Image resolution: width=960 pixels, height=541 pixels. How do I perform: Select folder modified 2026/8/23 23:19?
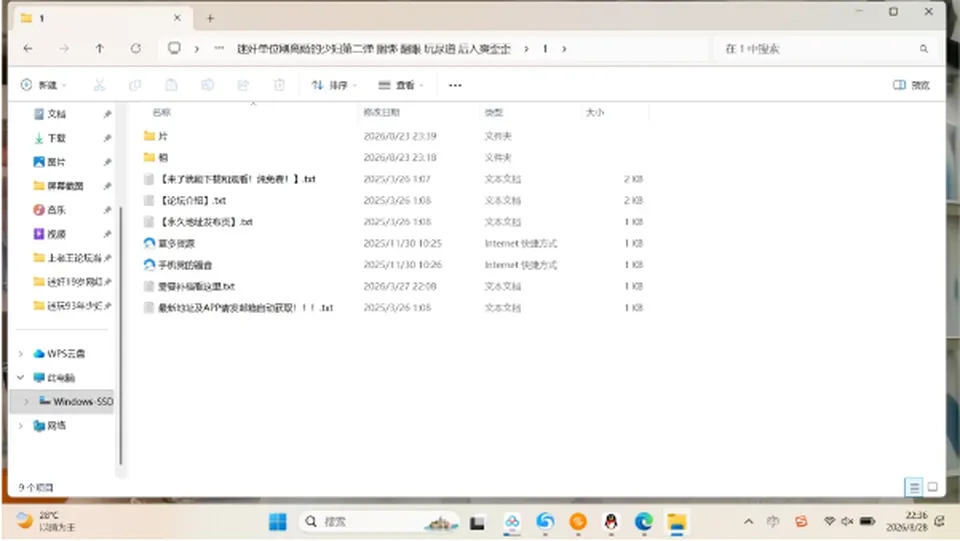[394, 136]
